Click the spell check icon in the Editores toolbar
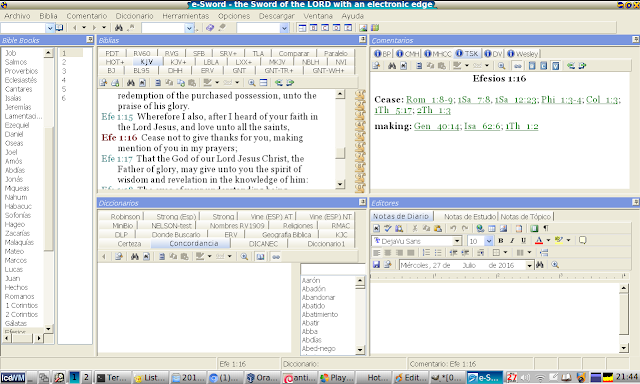Screen dimensions: 640x384 click(x=388, y=229)
